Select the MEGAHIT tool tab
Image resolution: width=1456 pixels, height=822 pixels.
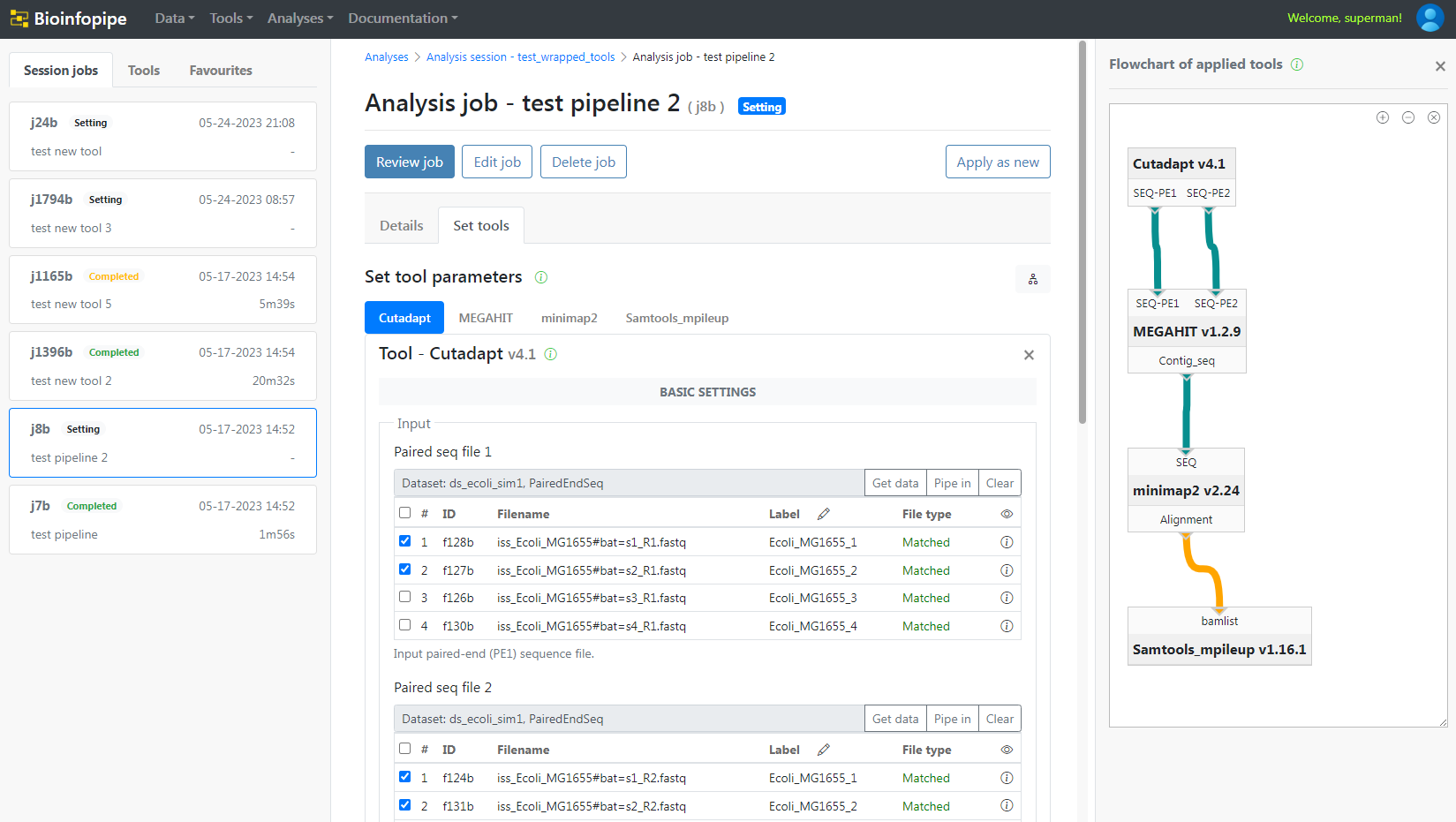tap(486, 318)
